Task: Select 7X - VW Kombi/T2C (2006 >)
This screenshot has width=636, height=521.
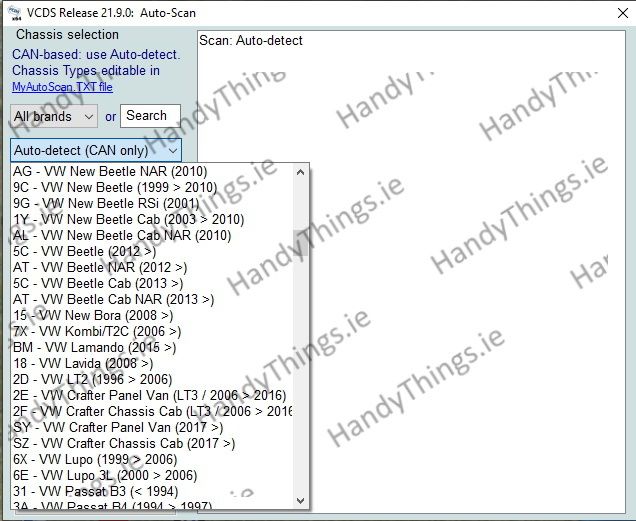Action: tap(152, 332)
